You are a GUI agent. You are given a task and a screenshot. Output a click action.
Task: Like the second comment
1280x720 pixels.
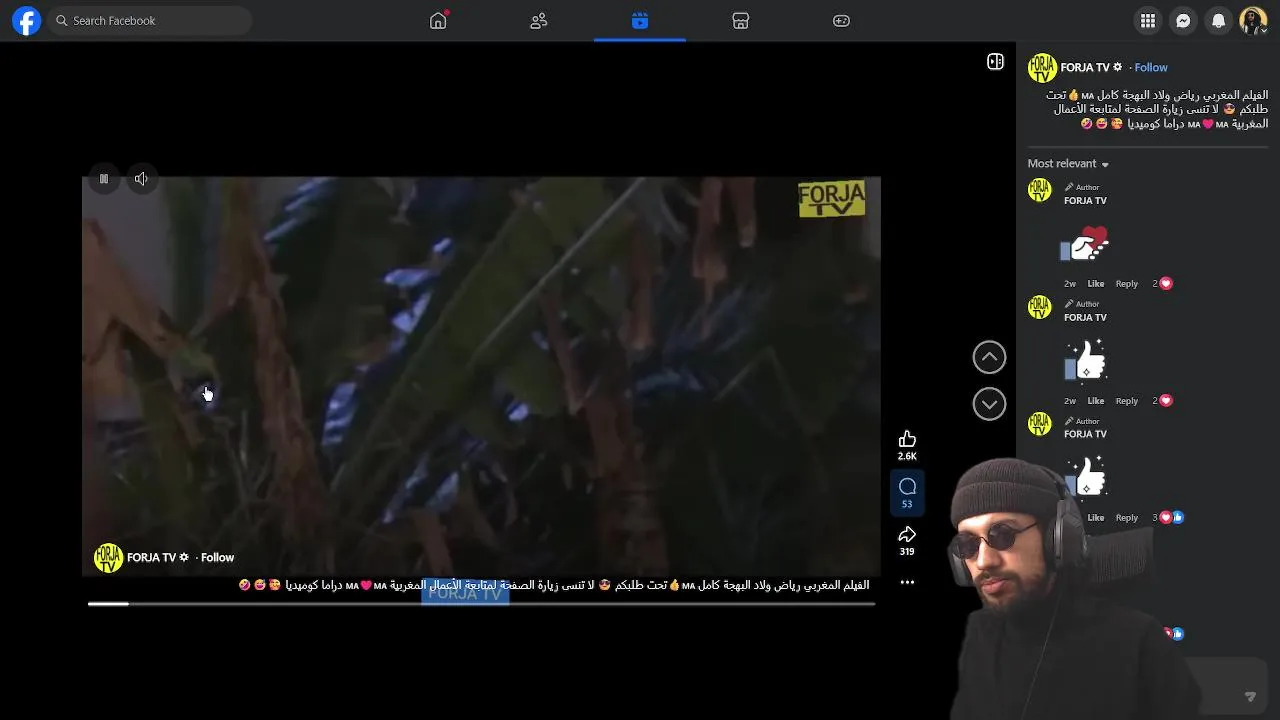pos(1096,401)
